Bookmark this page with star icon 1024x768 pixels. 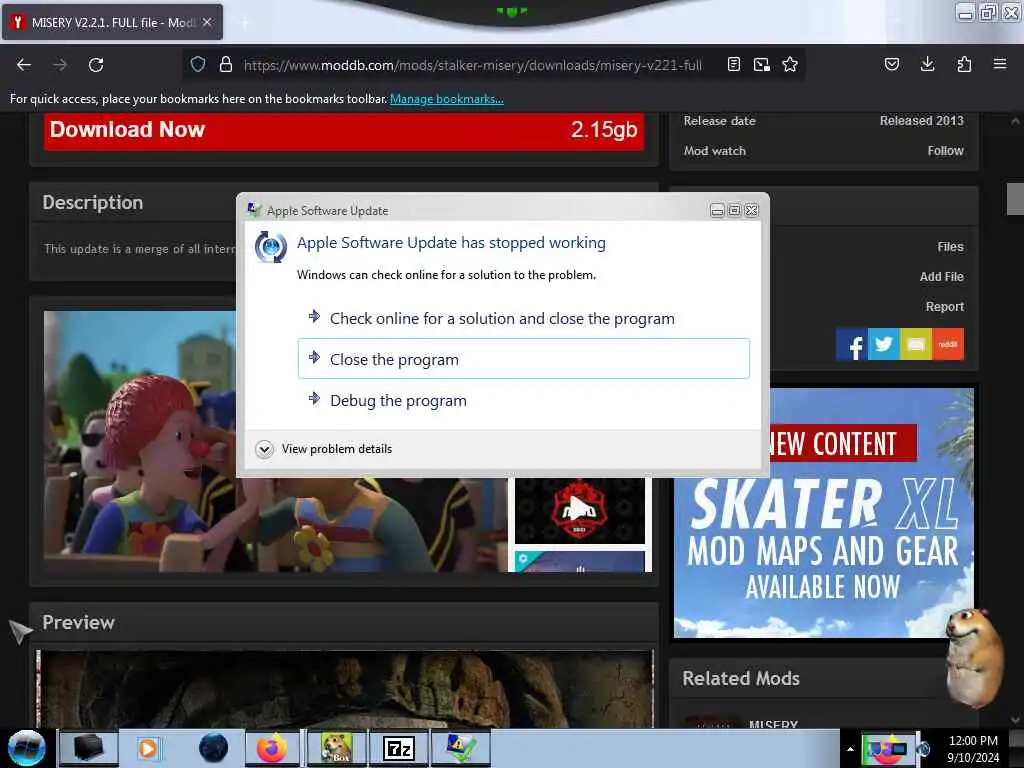coord(790,64)
